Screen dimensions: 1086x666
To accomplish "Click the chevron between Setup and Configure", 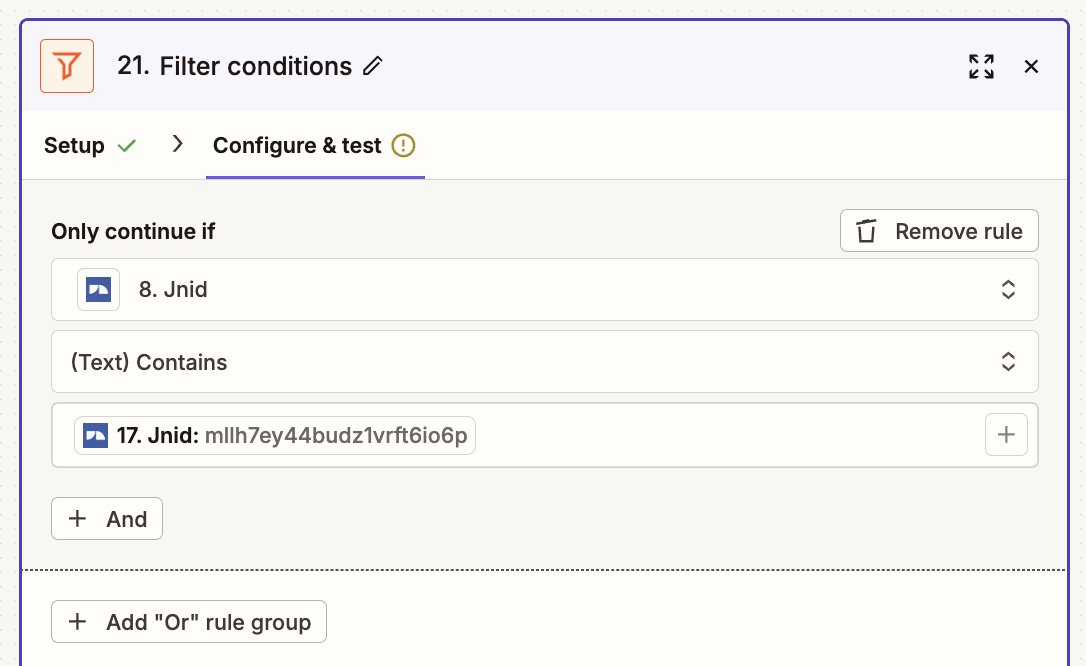I will coord(178,144).
